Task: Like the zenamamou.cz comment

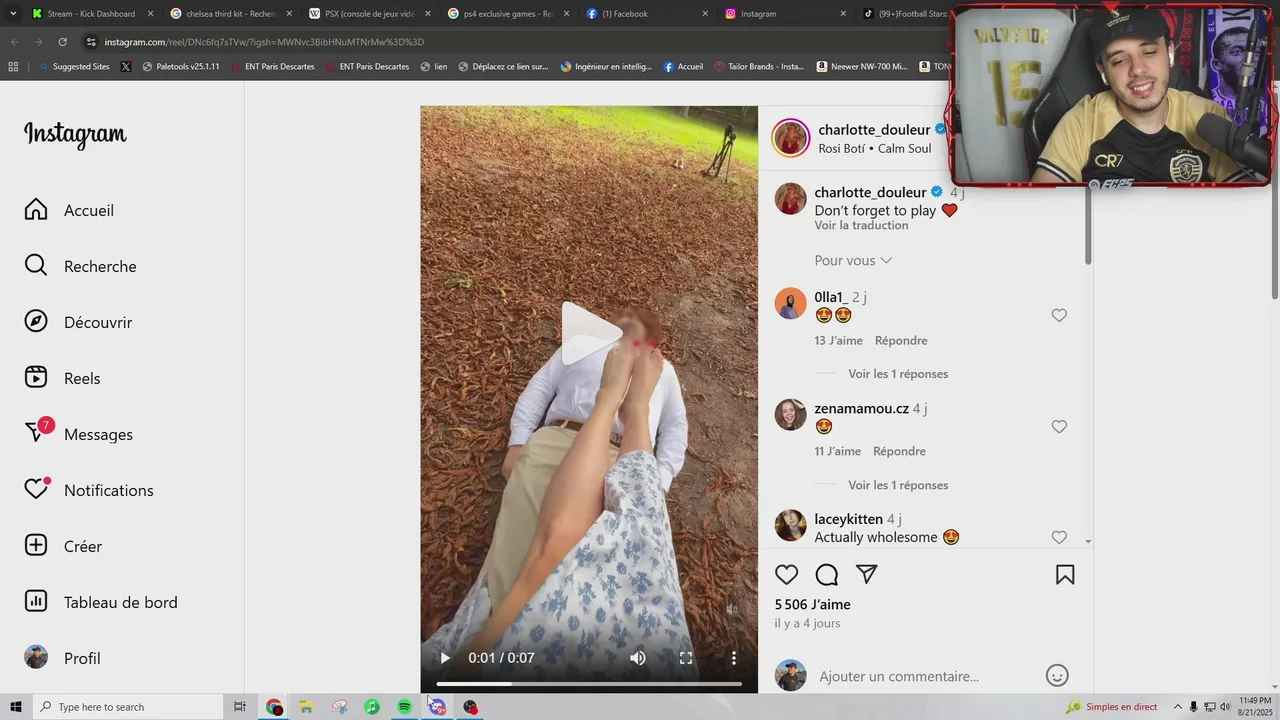Action: (x=1059, y=427)
